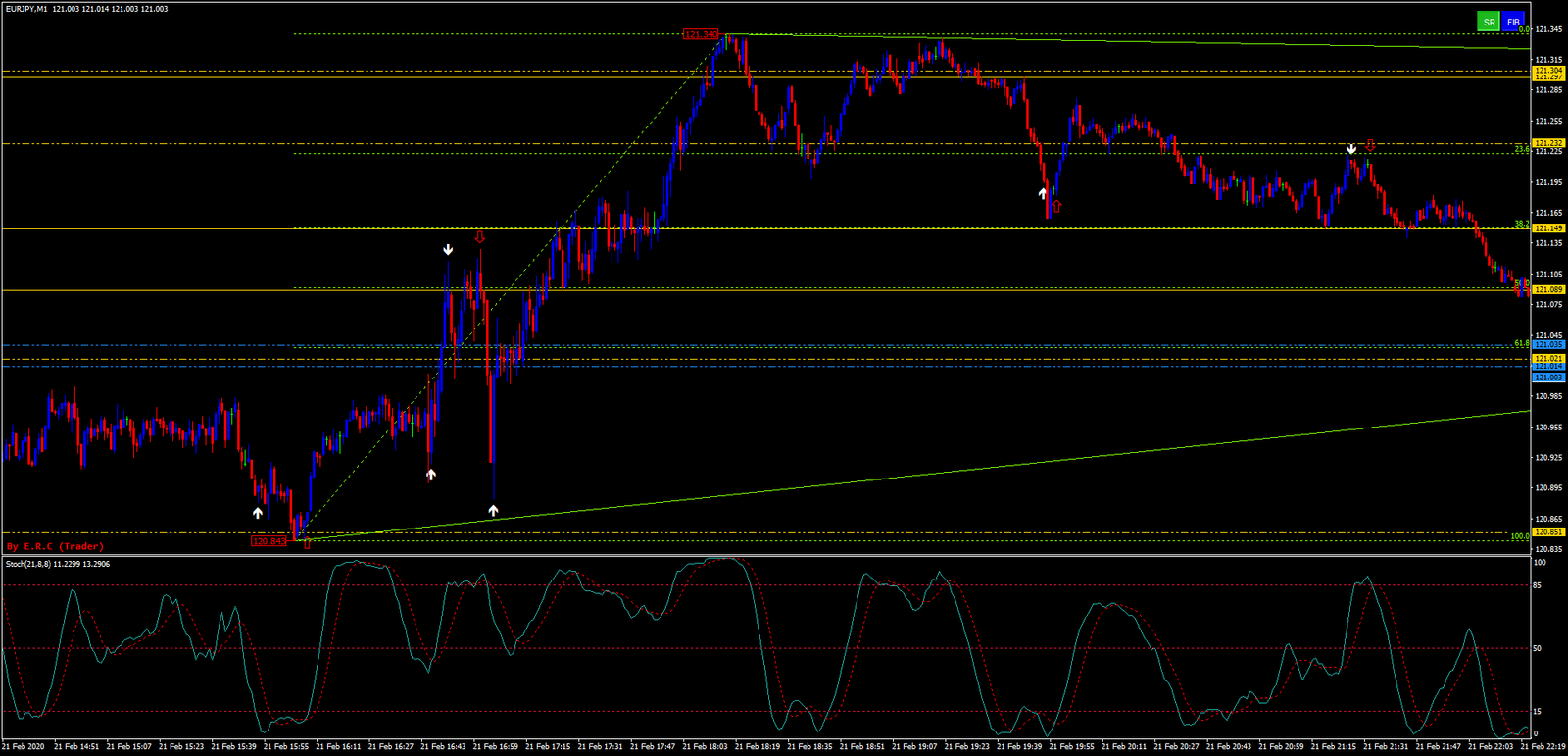The height and width of the screenshot is (756, 1568).
Task: Click the blue 121.003 current price label
Action: tap(1548, 378)
